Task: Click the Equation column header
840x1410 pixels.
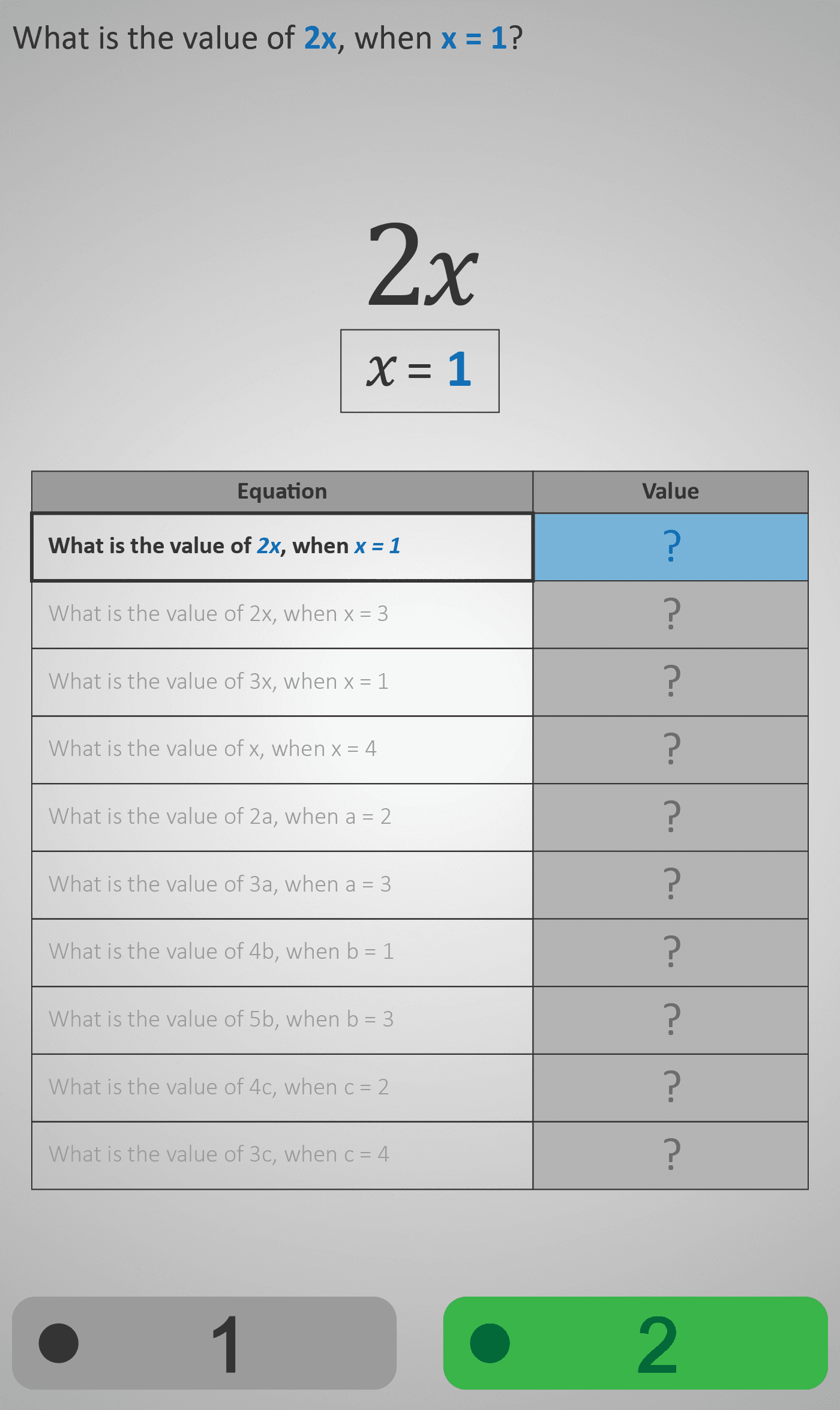Action: 282,491
